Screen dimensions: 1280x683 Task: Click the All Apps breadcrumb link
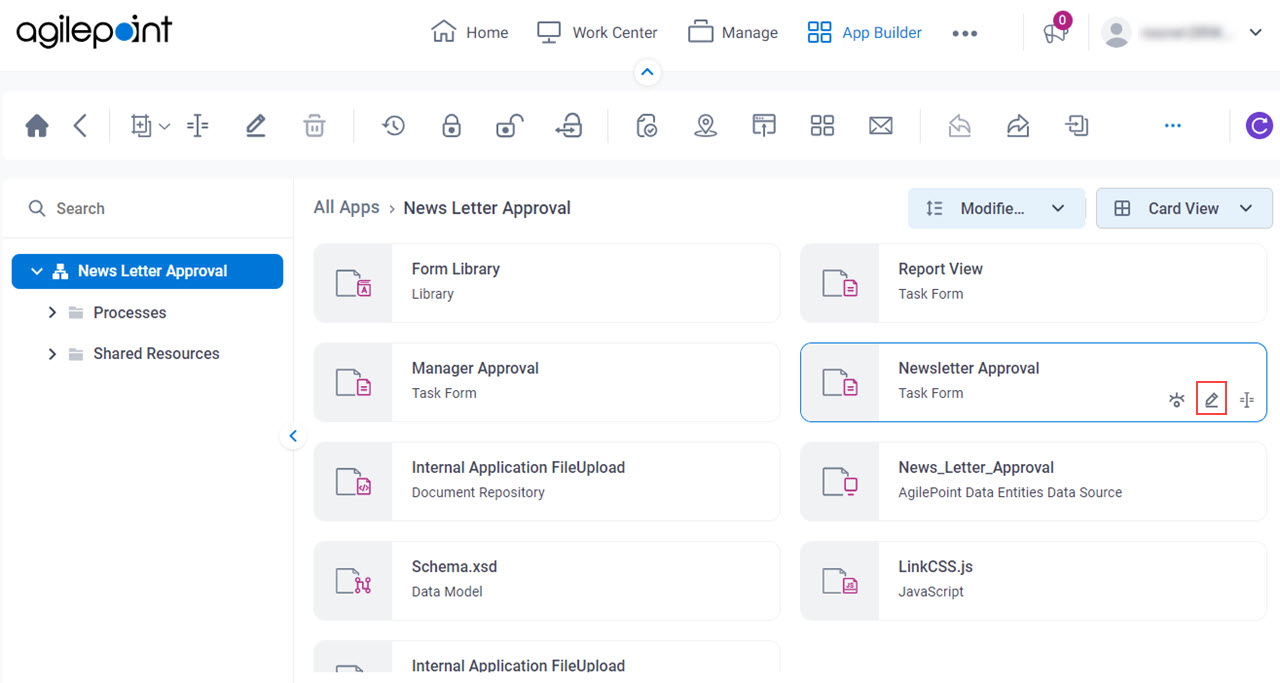click(x=347, y=207)
